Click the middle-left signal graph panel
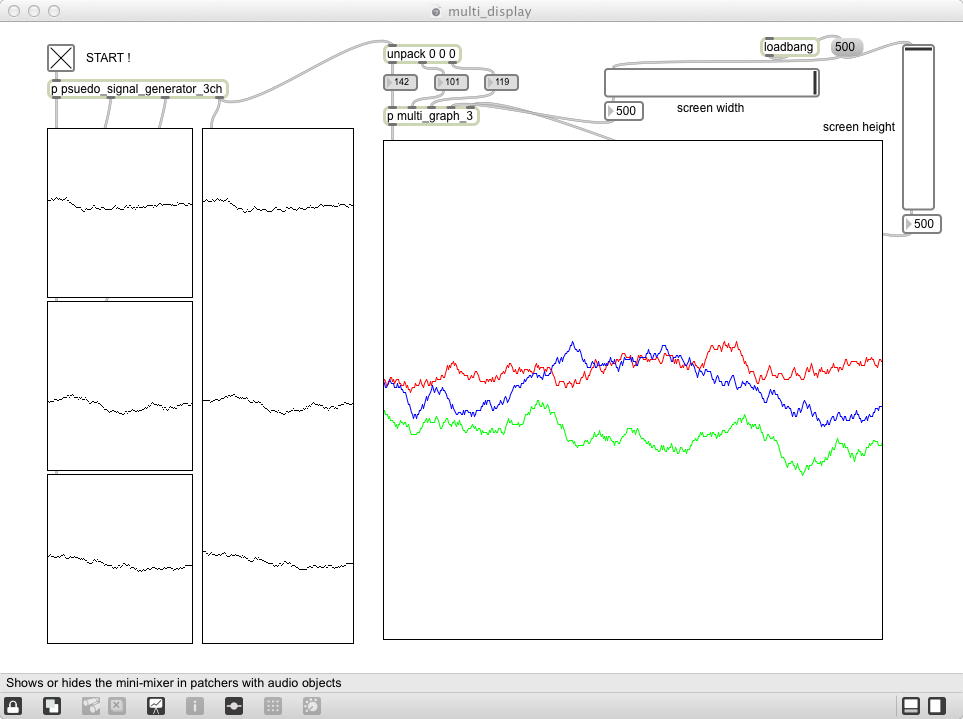Image resolution: width=963 pixels, height=719 pixels. [x=120, y=386]
